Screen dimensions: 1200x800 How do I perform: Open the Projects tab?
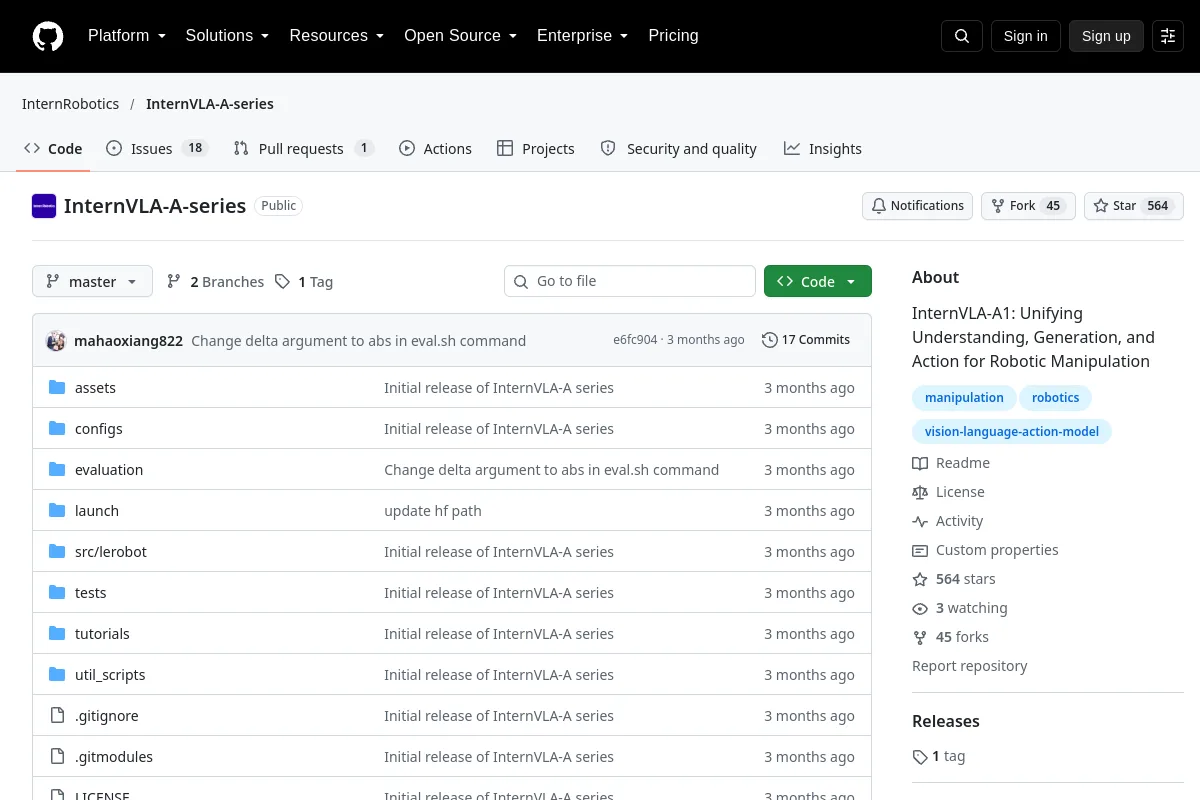point(536,149)
